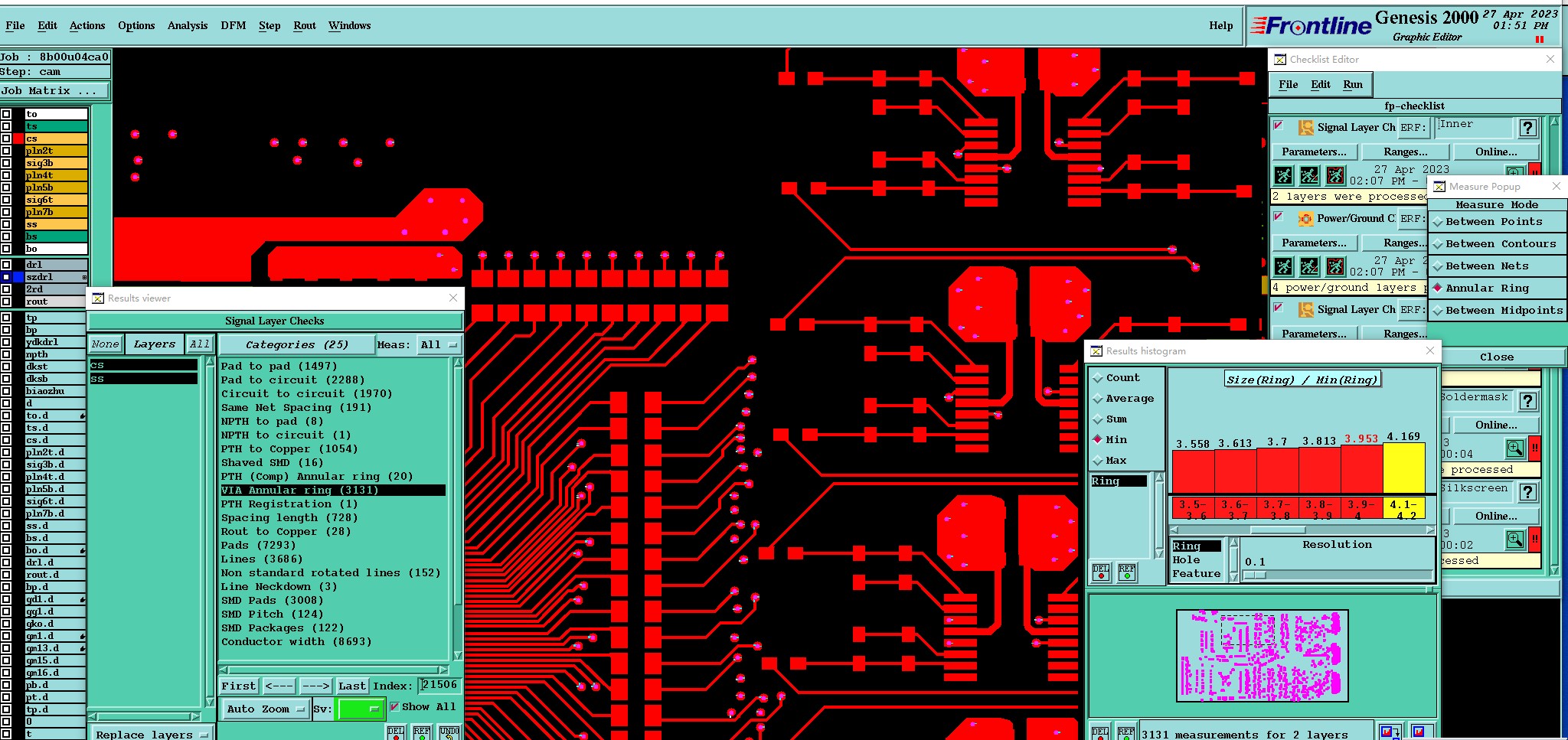This screenshot has height=740, width=1568.
Task: Open the Actions menu
Action: 87,25
